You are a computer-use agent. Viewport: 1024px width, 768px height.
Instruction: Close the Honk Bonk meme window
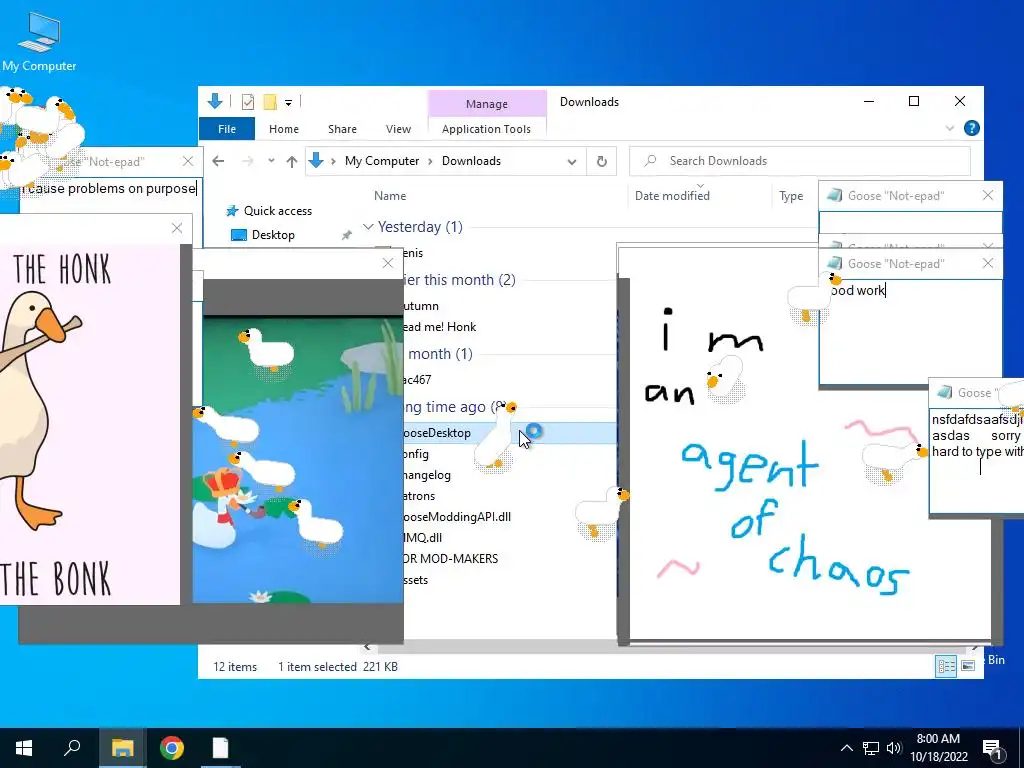point(177,228)
